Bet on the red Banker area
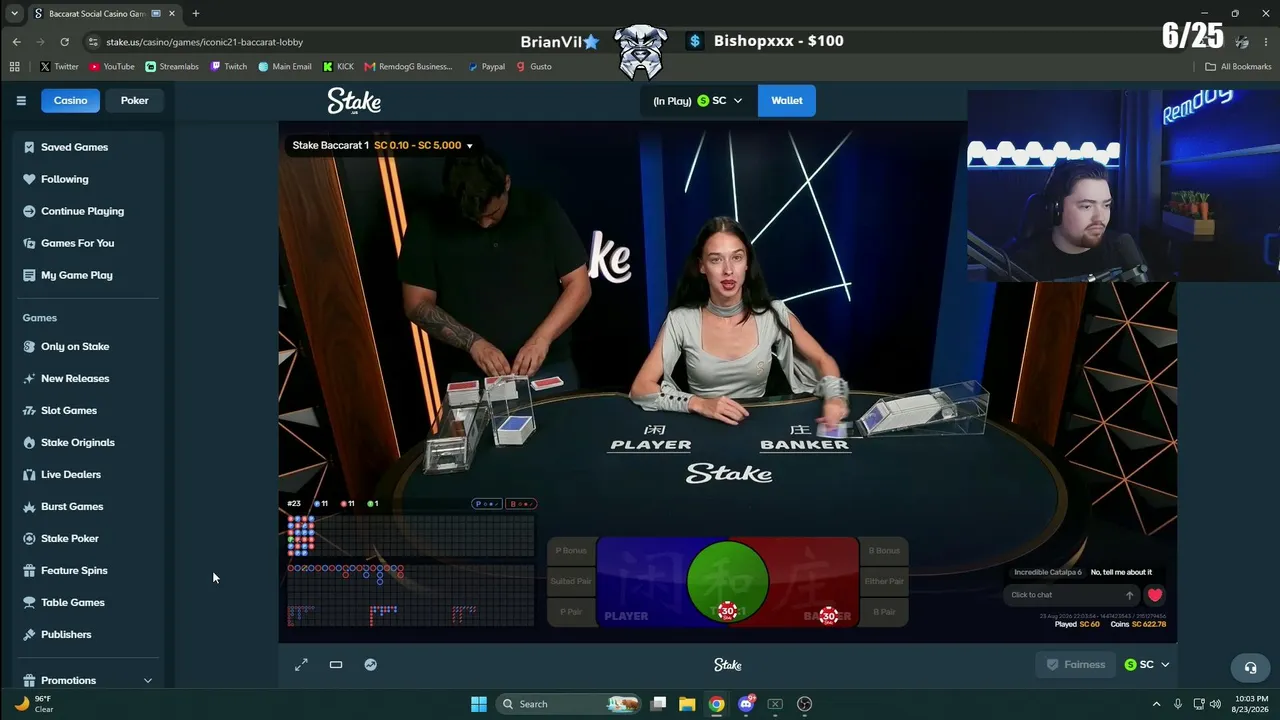 (x=815, y=582)
